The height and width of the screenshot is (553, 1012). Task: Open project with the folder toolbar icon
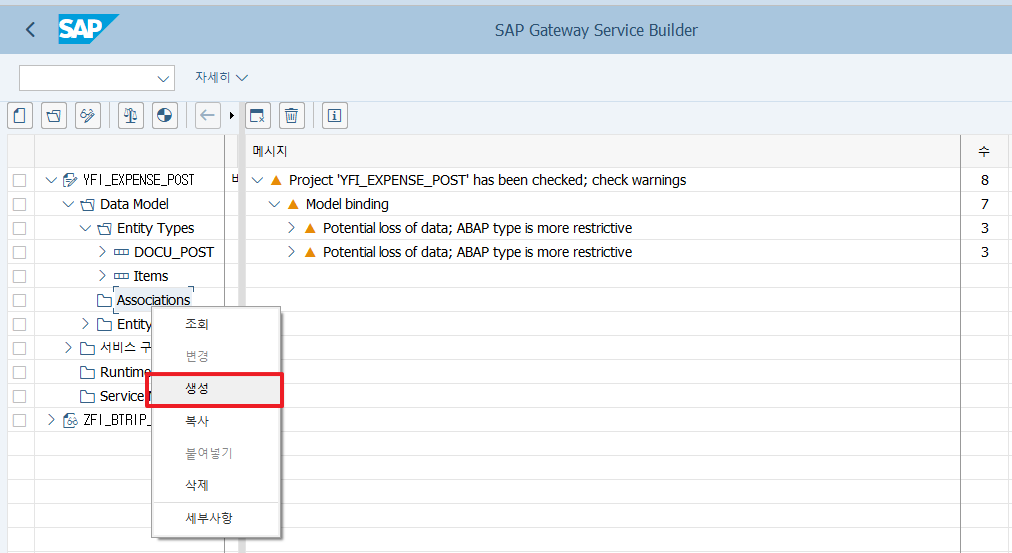[54, 116]
